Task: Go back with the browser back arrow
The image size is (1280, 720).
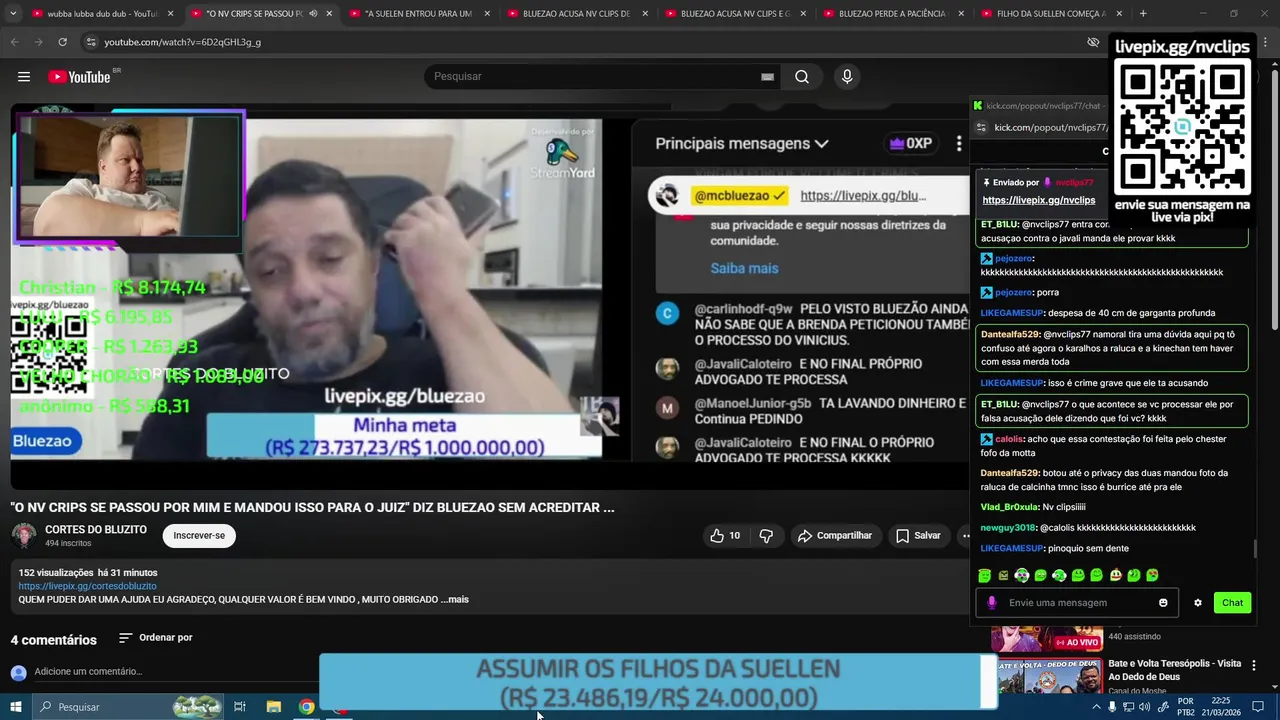Action: click(x=14, y=42)
